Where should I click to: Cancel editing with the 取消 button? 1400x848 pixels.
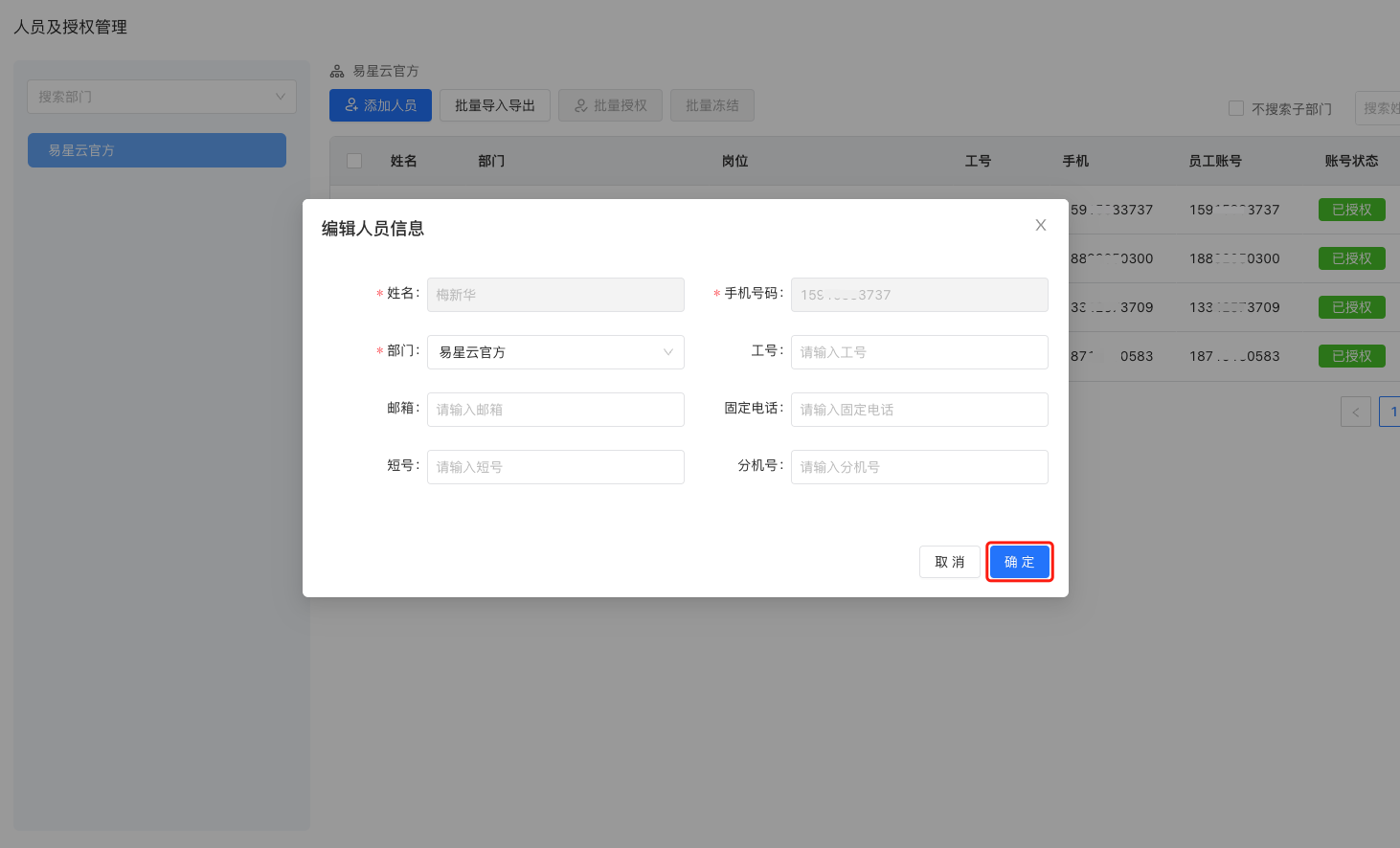950,562
